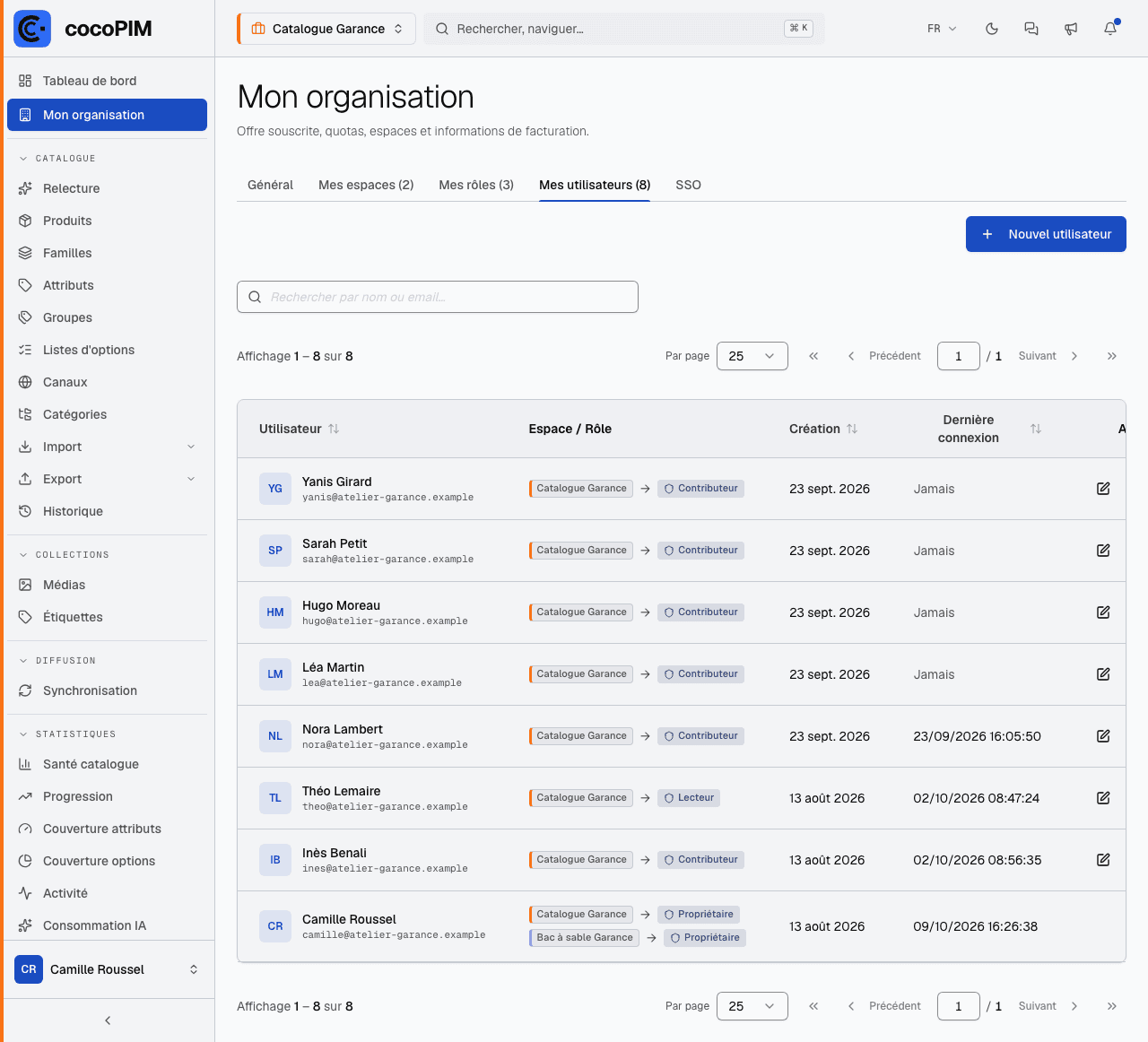This screenshot has height=1042, width=1148.
Task: Open the Catalogue Garance workspace switcher
Action: (326, 29)
